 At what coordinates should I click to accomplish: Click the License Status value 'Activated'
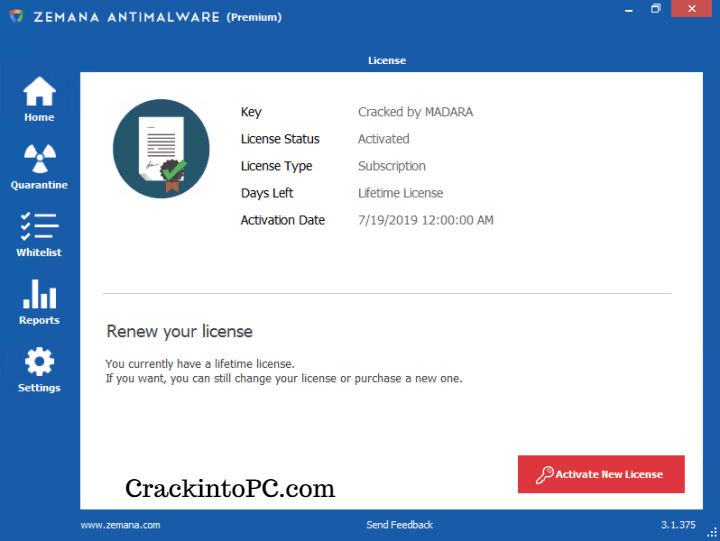point(384,139)
